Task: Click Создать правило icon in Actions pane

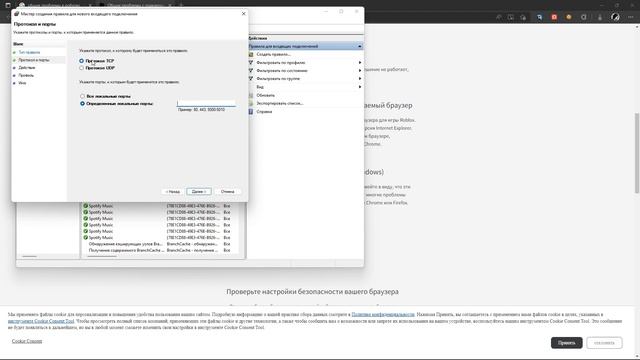Action: coord(251,54)
